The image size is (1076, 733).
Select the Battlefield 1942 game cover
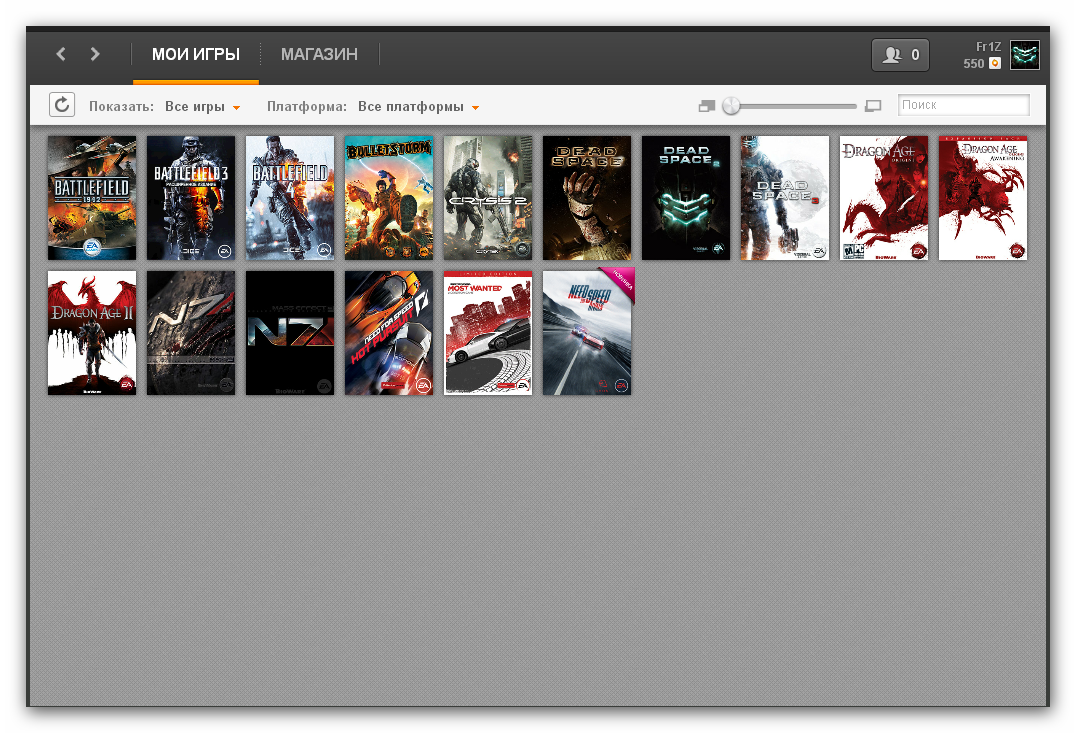point(92,198)
